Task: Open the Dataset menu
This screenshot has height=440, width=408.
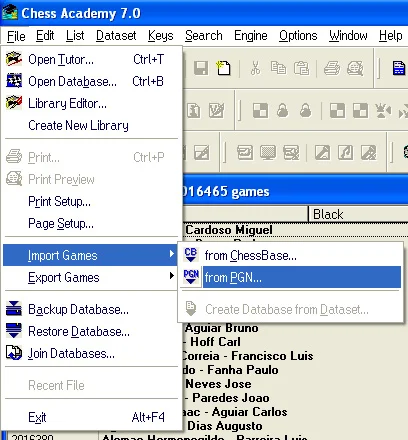Action: 116,36
